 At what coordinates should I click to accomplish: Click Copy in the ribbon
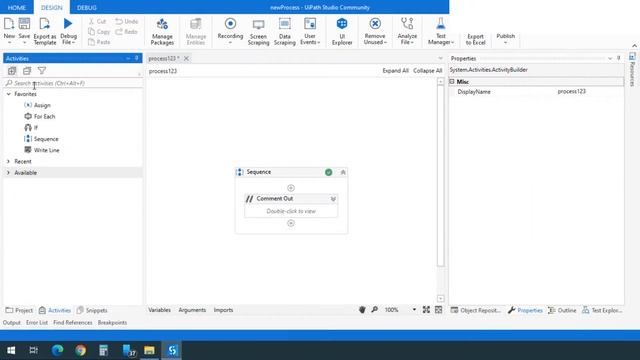click(x=99, y=31)
